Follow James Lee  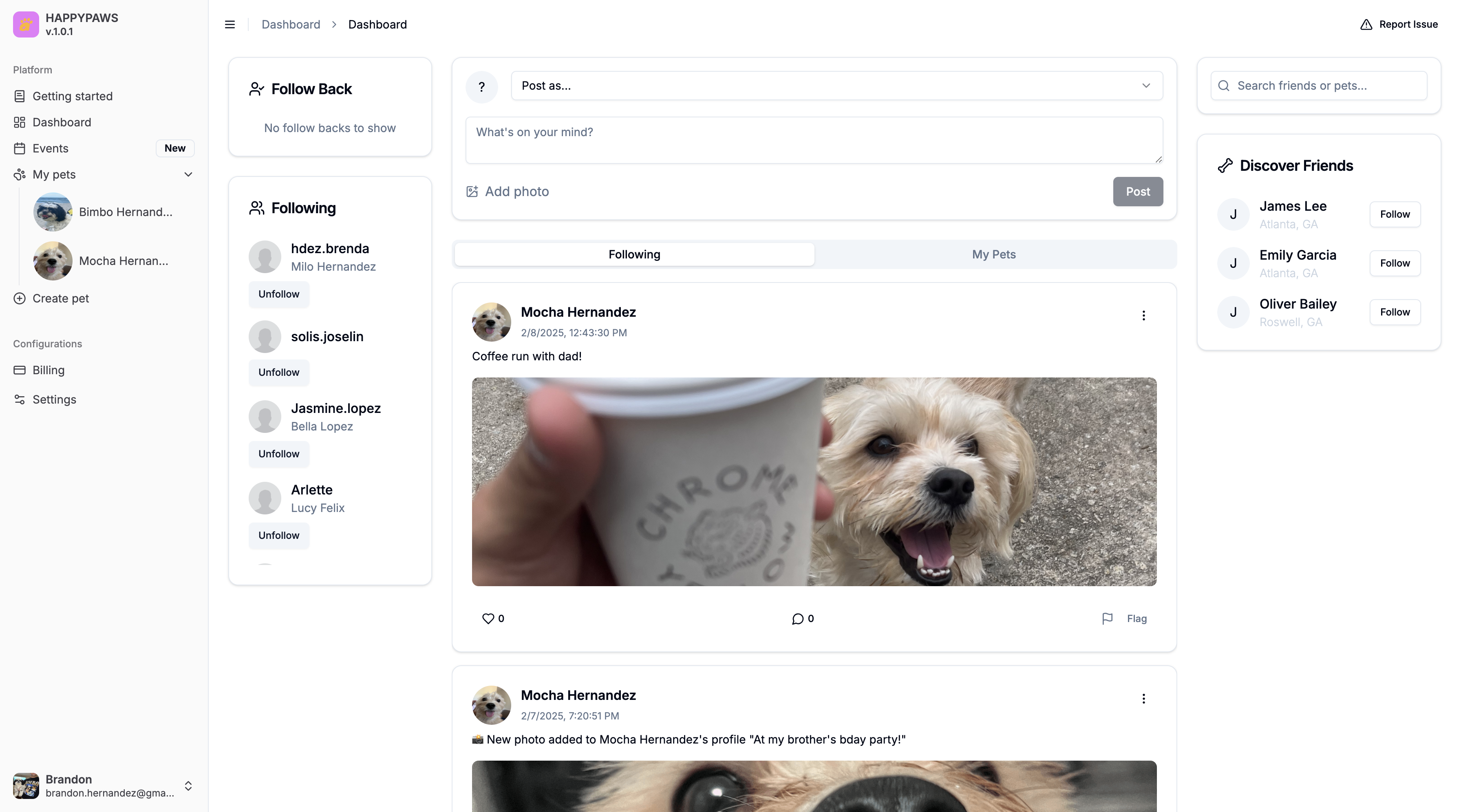[1395, 214]
